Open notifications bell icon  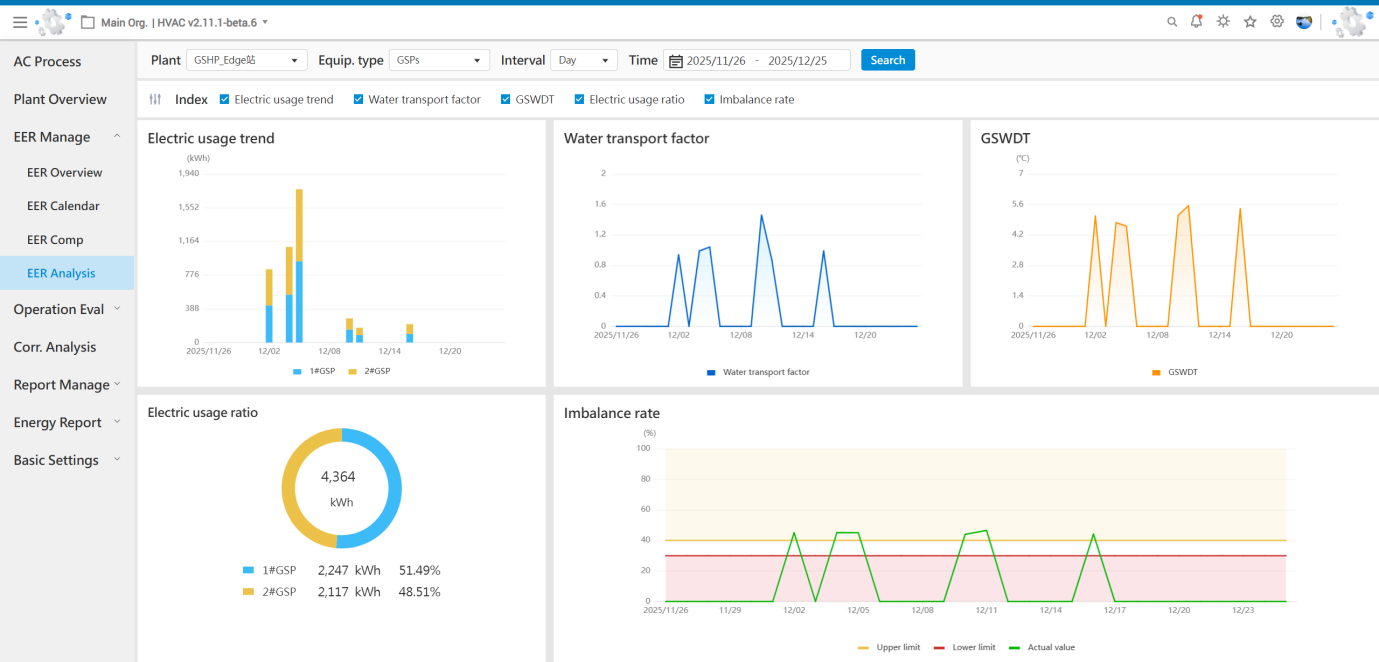click(1197, 22)
